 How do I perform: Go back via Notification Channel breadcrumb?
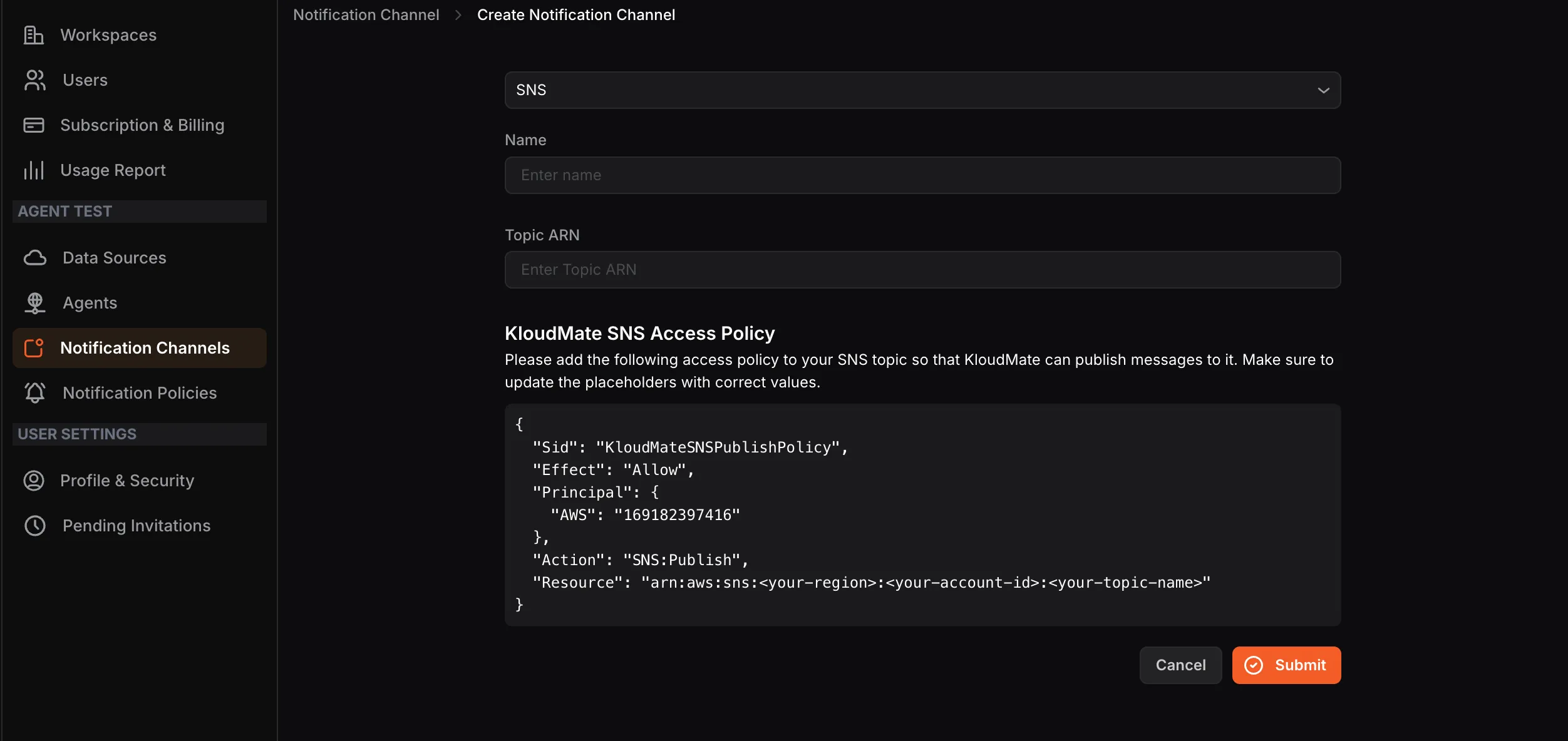(x=366, y=15)
